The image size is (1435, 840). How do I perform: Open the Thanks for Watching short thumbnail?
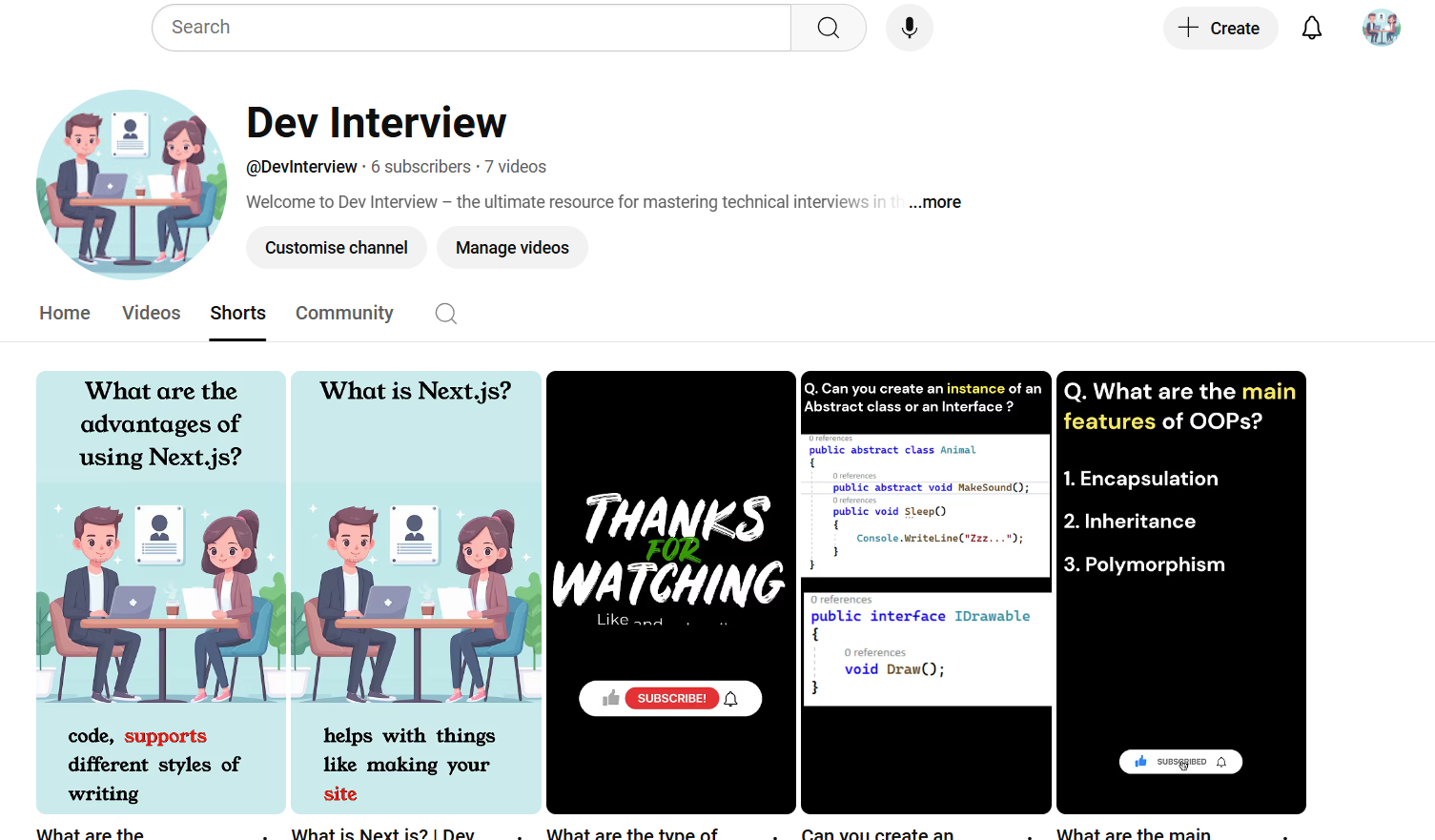(x=670, y=591)
